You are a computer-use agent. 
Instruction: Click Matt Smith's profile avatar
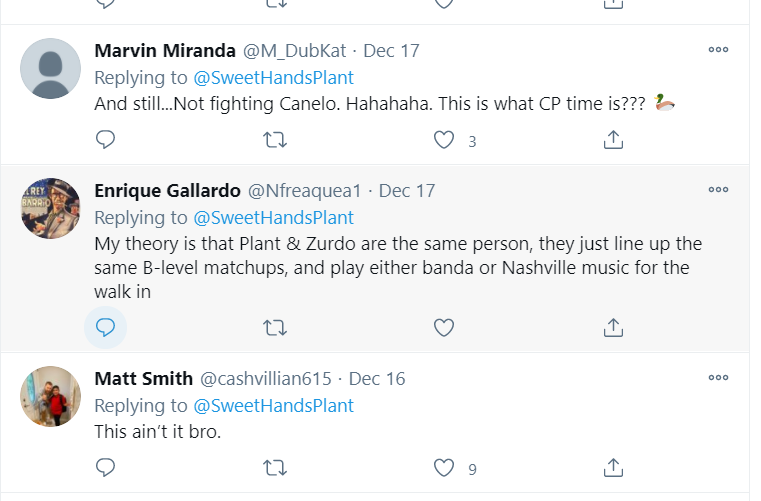click(x=51, y=397)
